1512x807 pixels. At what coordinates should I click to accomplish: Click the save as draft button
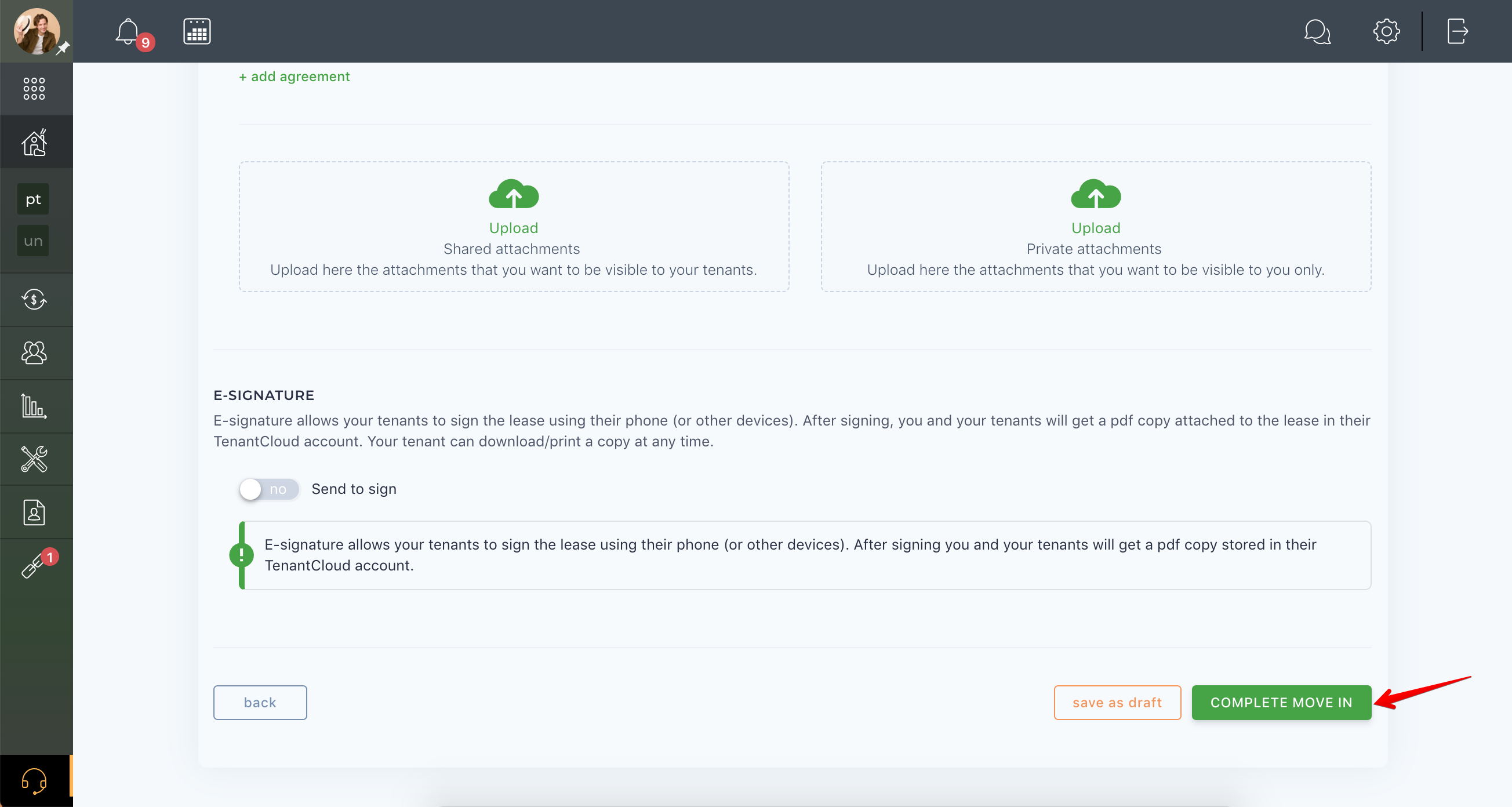pyautogui.click(x=1117, y=703)
